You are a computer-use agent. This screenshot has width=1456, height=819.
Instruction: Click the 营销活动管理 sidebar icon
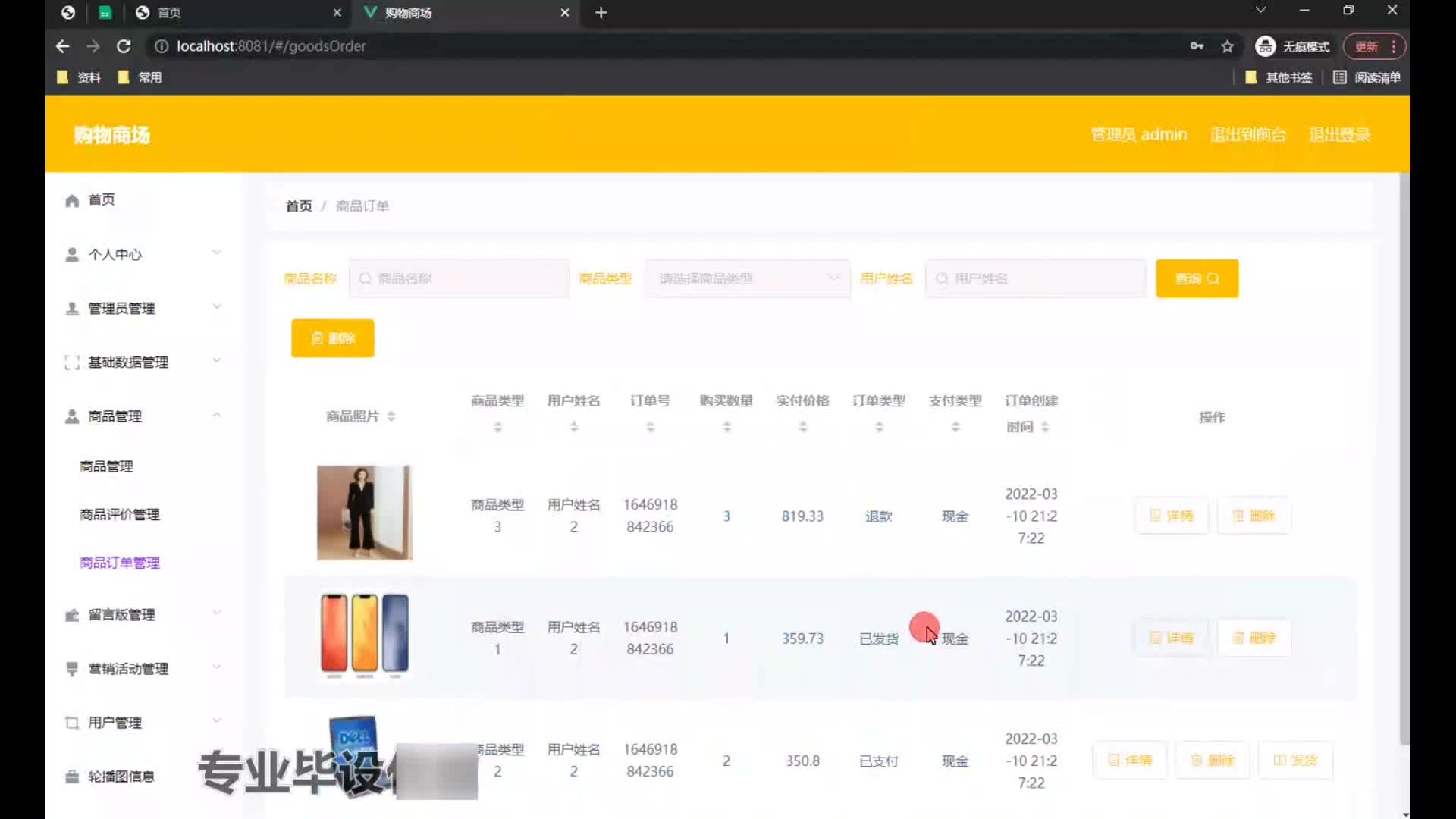click(x=72, y=669)
